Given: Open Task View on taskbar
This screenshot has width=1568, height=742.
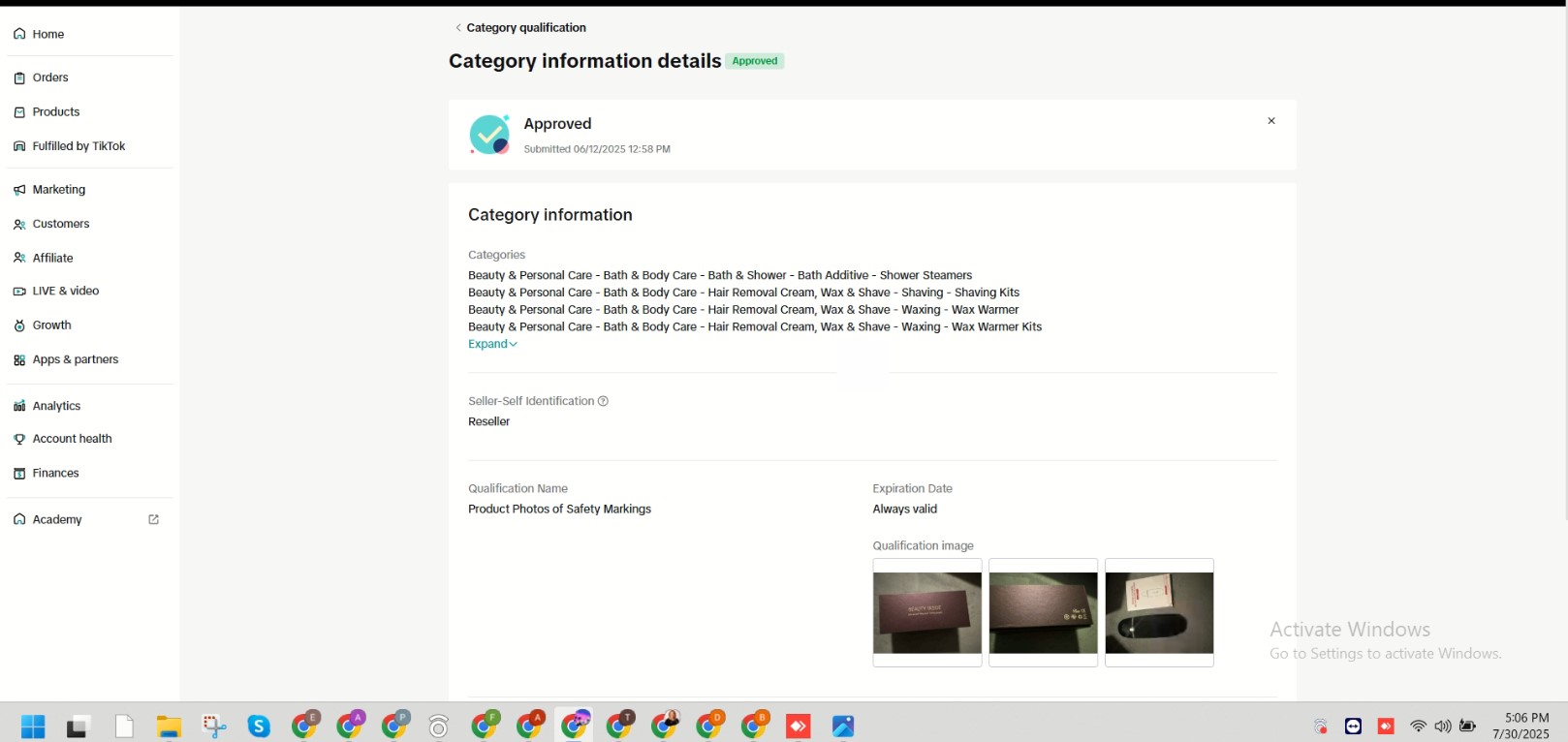Looking at the screenshot, I should pos(78,726).
